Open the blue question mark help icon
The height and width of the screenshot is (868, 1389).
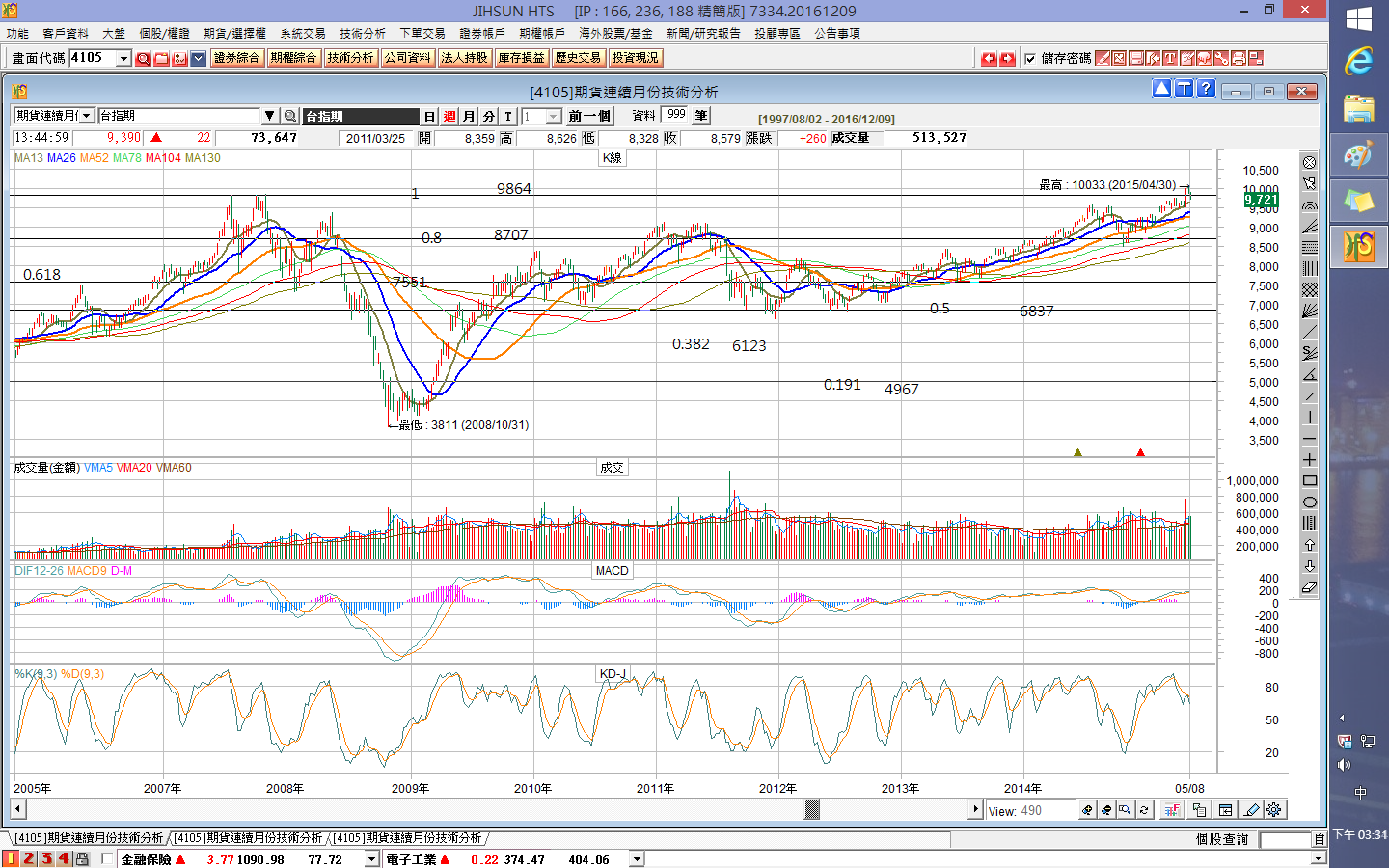[x=1206, y=89]
